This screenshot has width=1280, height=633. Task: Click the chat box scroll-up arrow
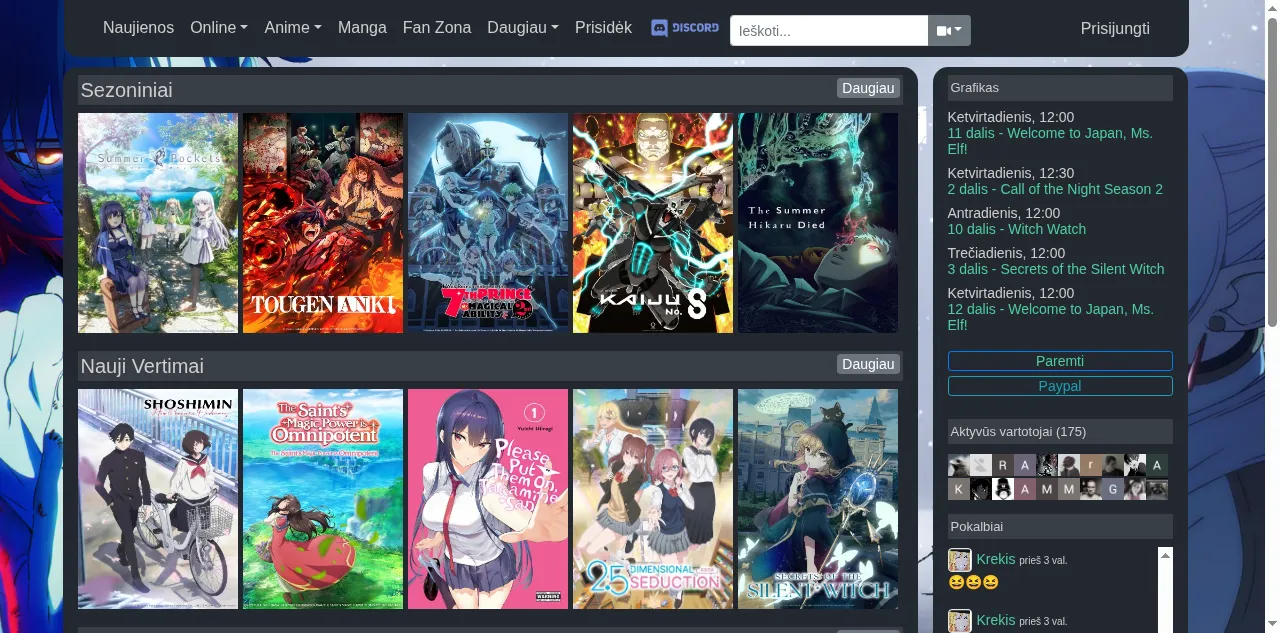(1165, 555)
